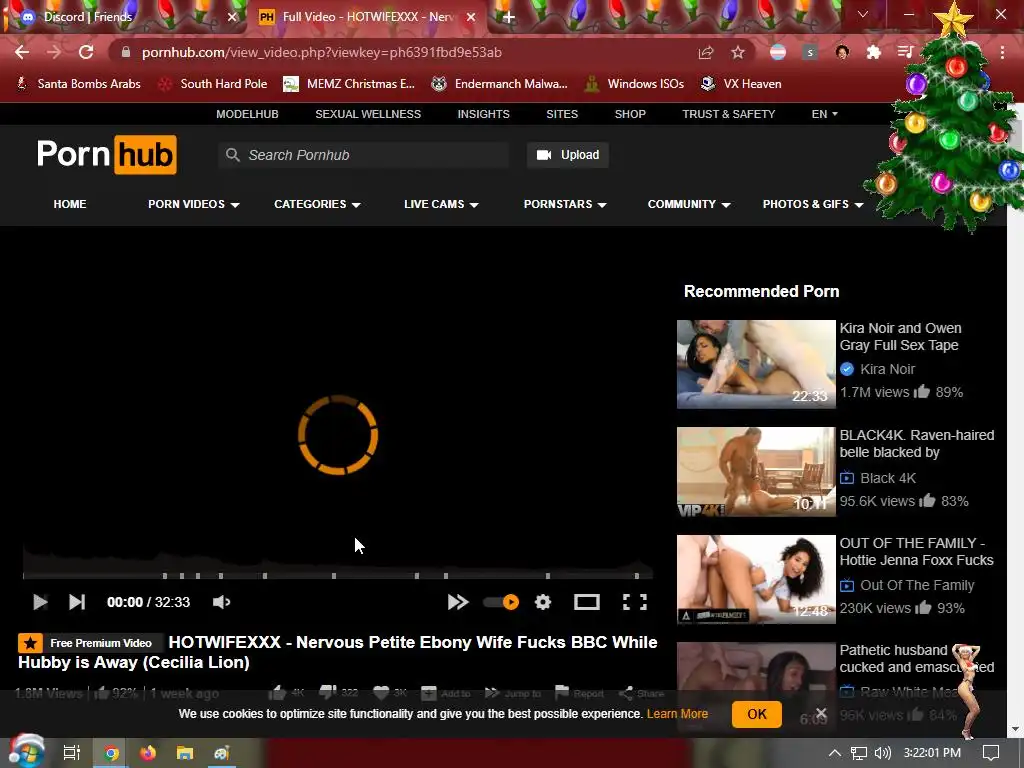Screen dimensions: 1024x768
Task: Open a new browser tab
Action: click(509, 18)
